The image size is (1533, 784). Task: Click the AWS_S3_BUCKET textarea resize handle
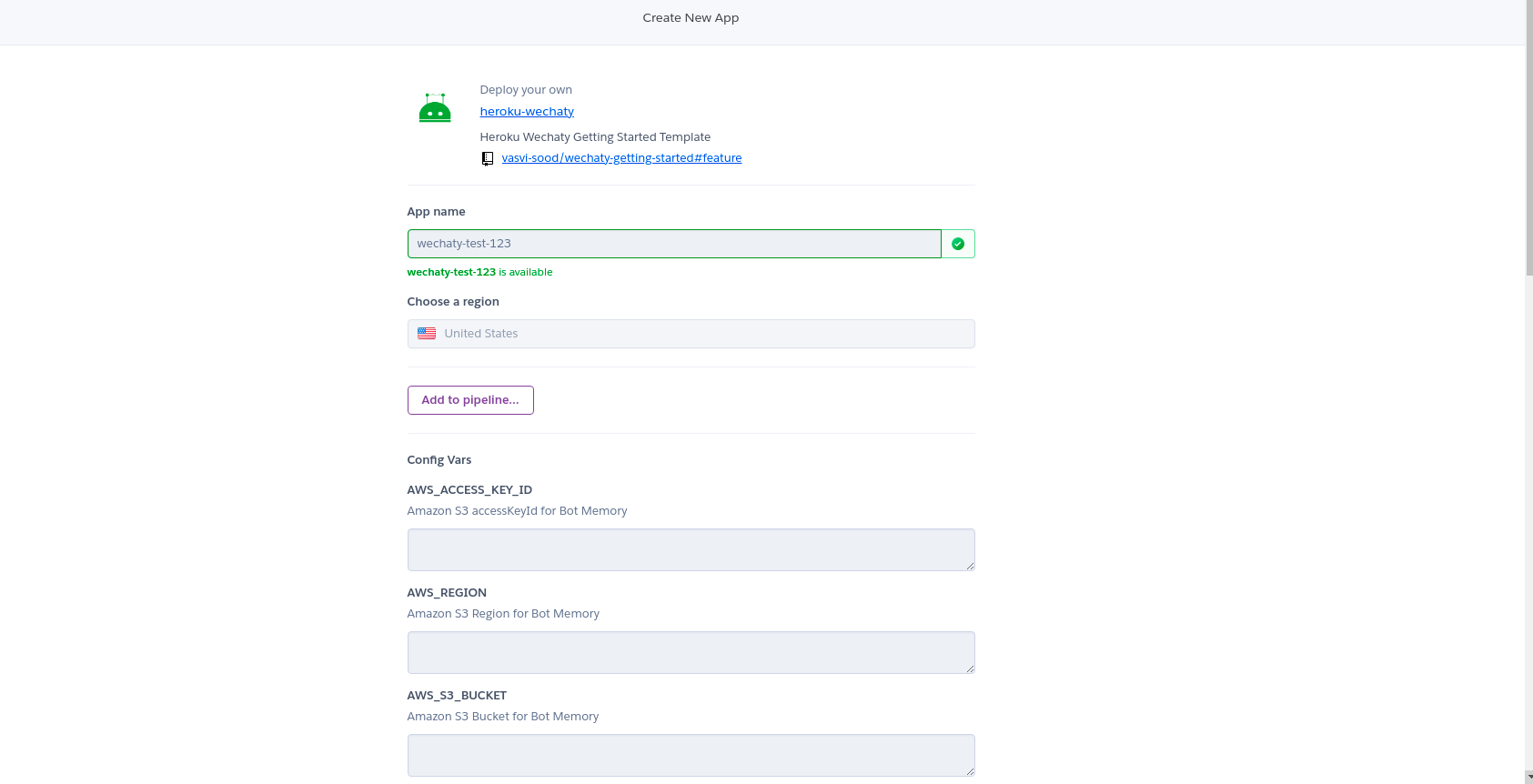(x=970, y=771)
